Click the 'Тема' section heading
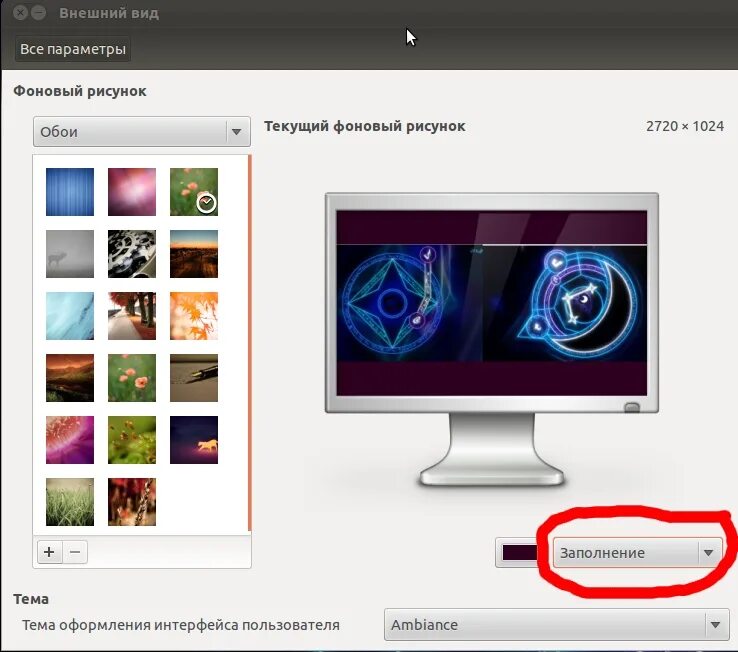 click(x=31, y=599)
